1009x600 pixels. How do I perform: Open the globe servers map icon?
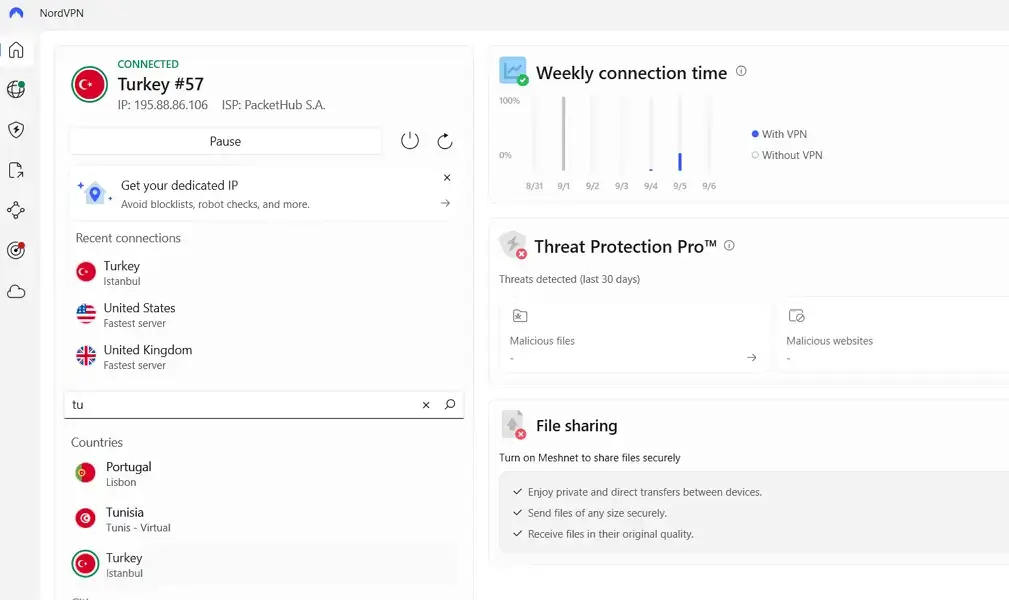(16, 89)
